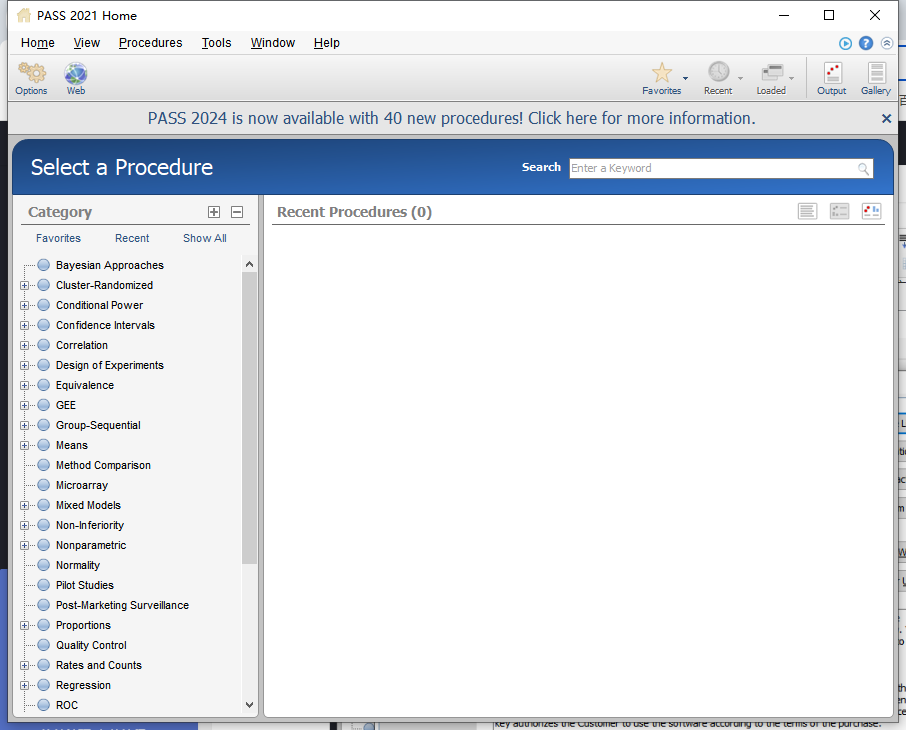
Task: Open the Home menu
Action: [x=38, y=43]
